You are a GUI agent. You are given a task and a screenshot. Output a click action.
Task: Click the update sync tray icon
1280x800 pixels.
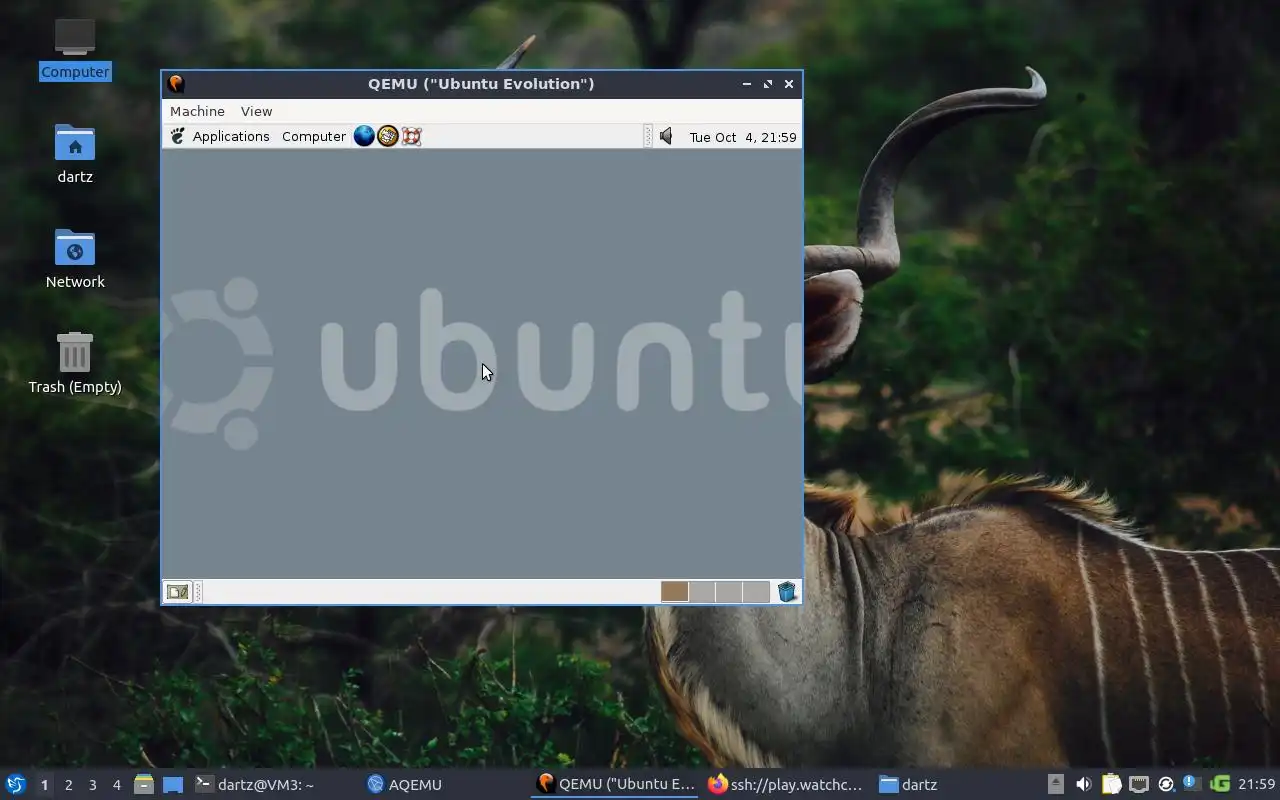(x=1165, y=784)
